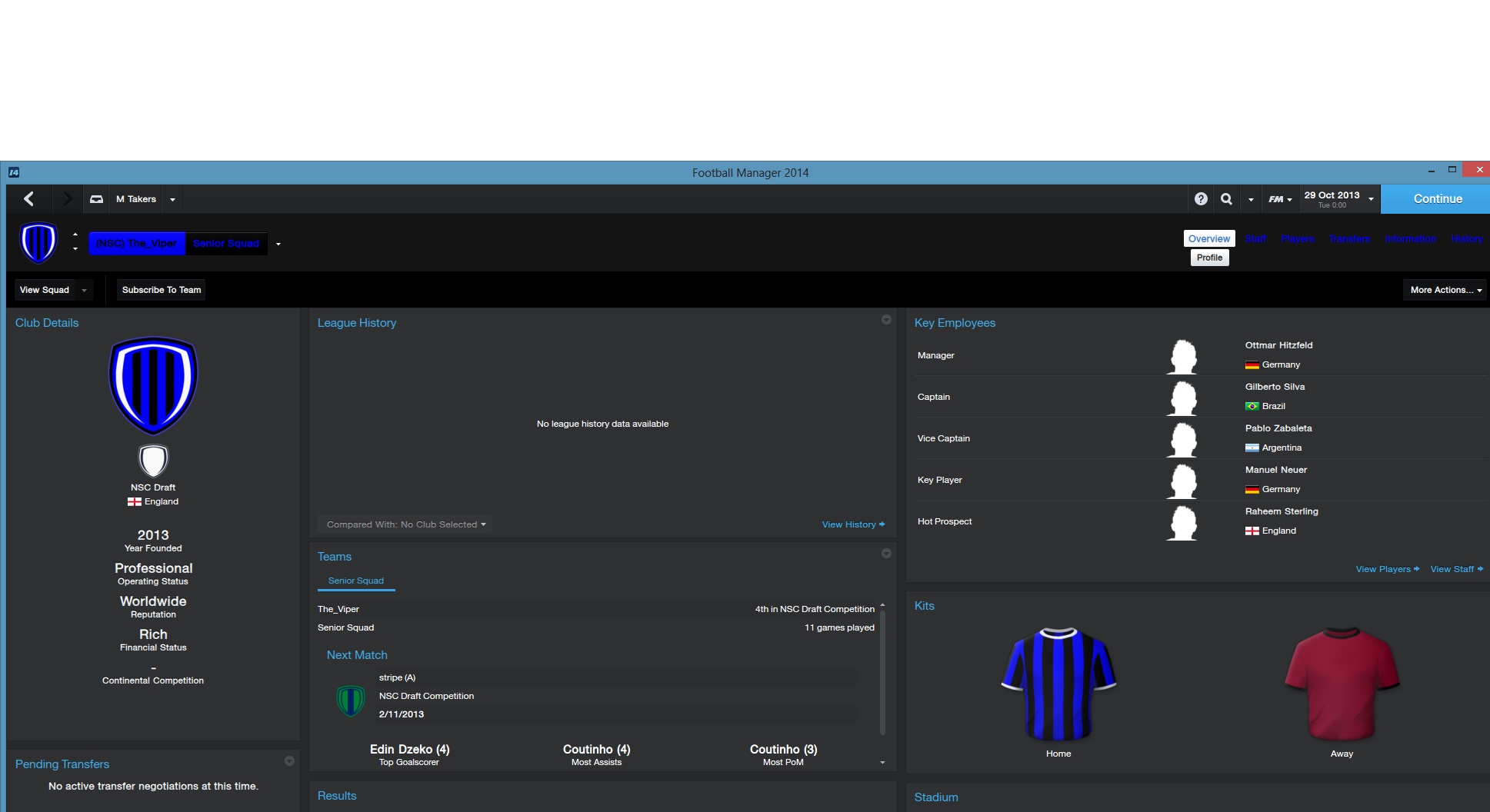The width and height of the screenshot is (1490, 812).
Task: Select the Senior Squad tab in Teams
Action: [356, 581]
